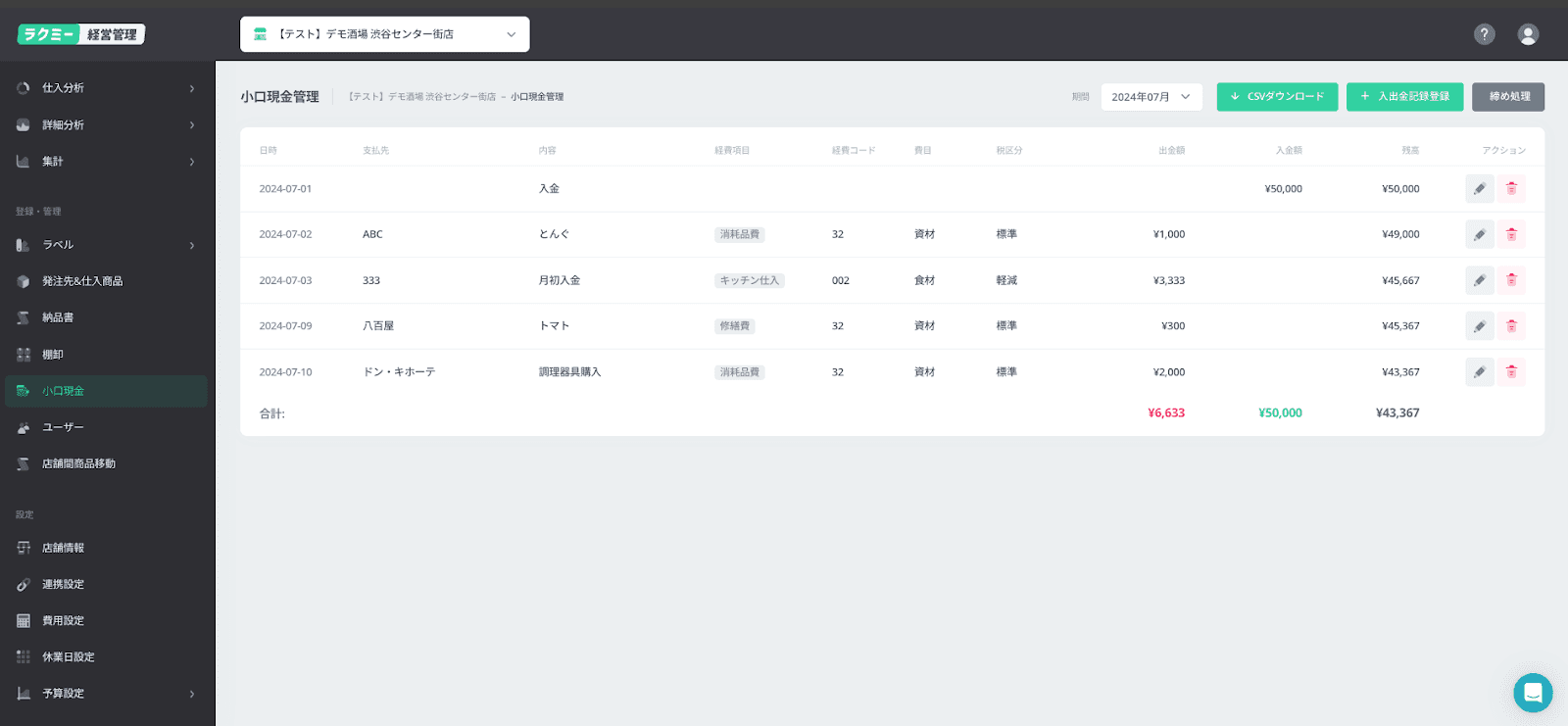Expand the 詳細分析 chevron
This screenshot has height=726, width=1568.
click(x=192, y=124)
